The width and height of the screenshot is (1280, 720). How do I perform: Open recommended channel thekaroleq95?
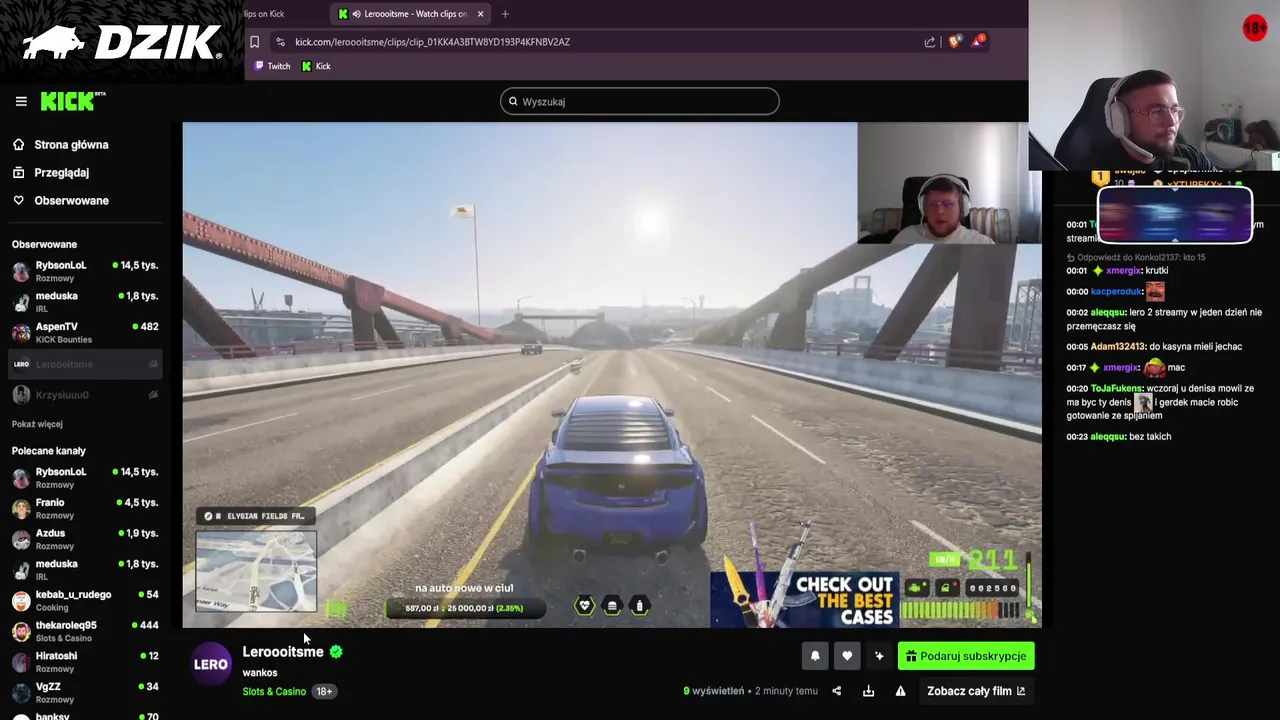click(85, 631)
